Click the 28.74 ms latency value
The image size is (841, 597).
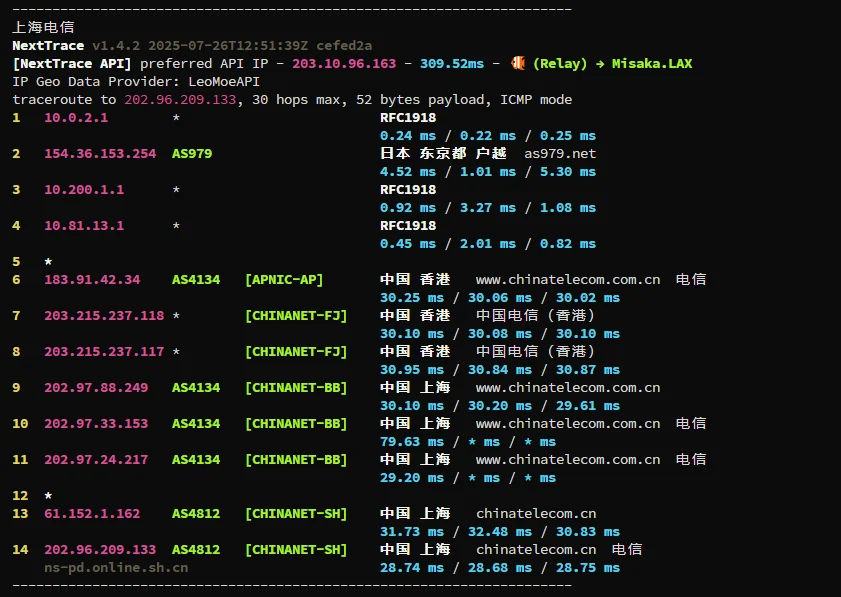pos(412,567)
